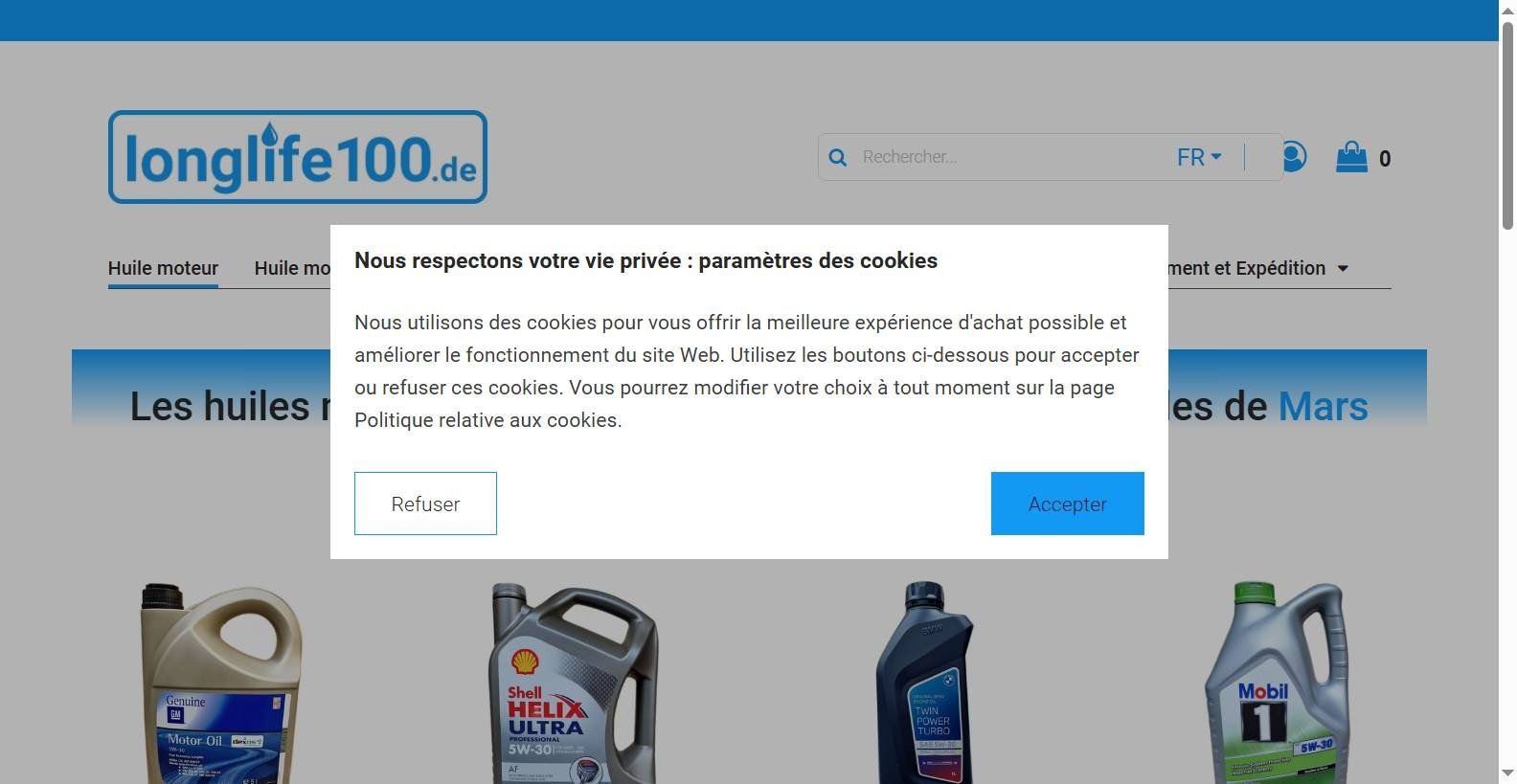The image size is (1517, 784).
Task: Select the Huile moteur tab
Action: pyautogui.click(x=163, y=268)
